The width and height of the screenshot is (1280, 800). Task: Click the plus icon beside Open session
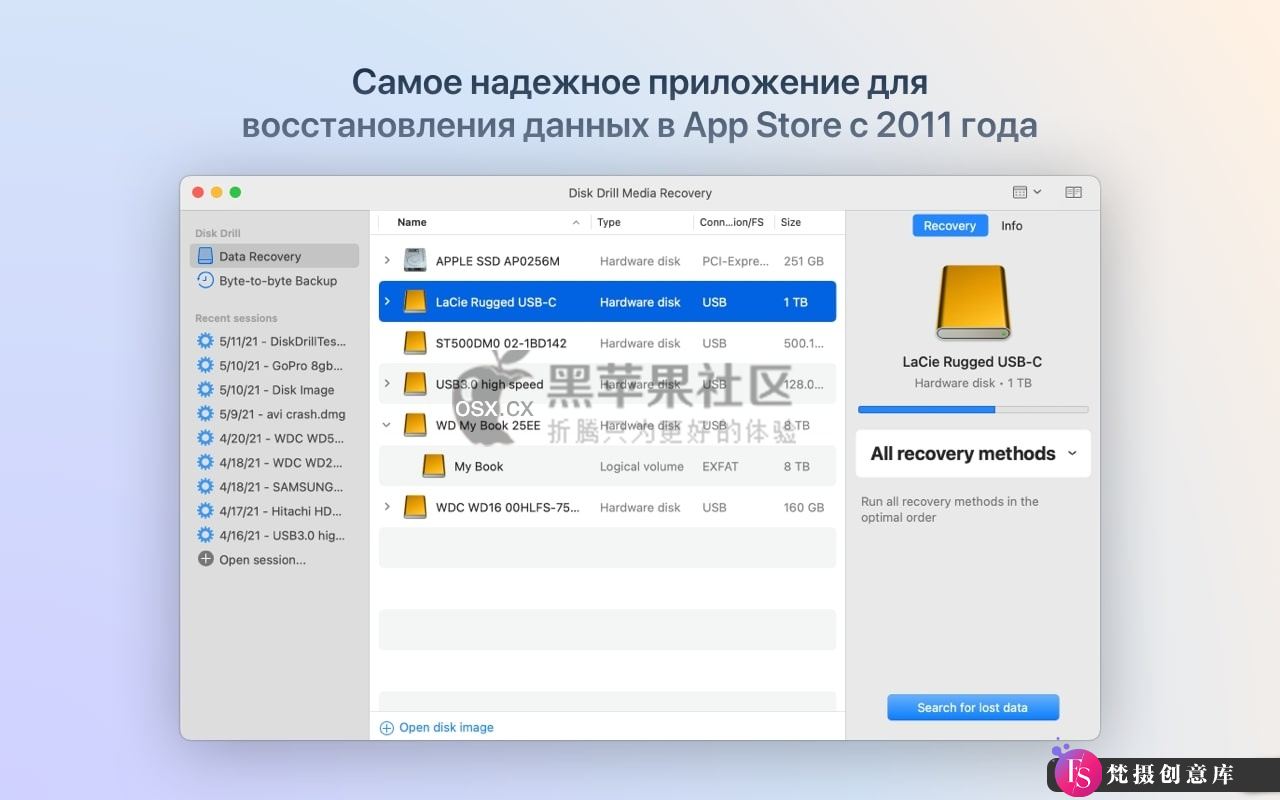205,559
